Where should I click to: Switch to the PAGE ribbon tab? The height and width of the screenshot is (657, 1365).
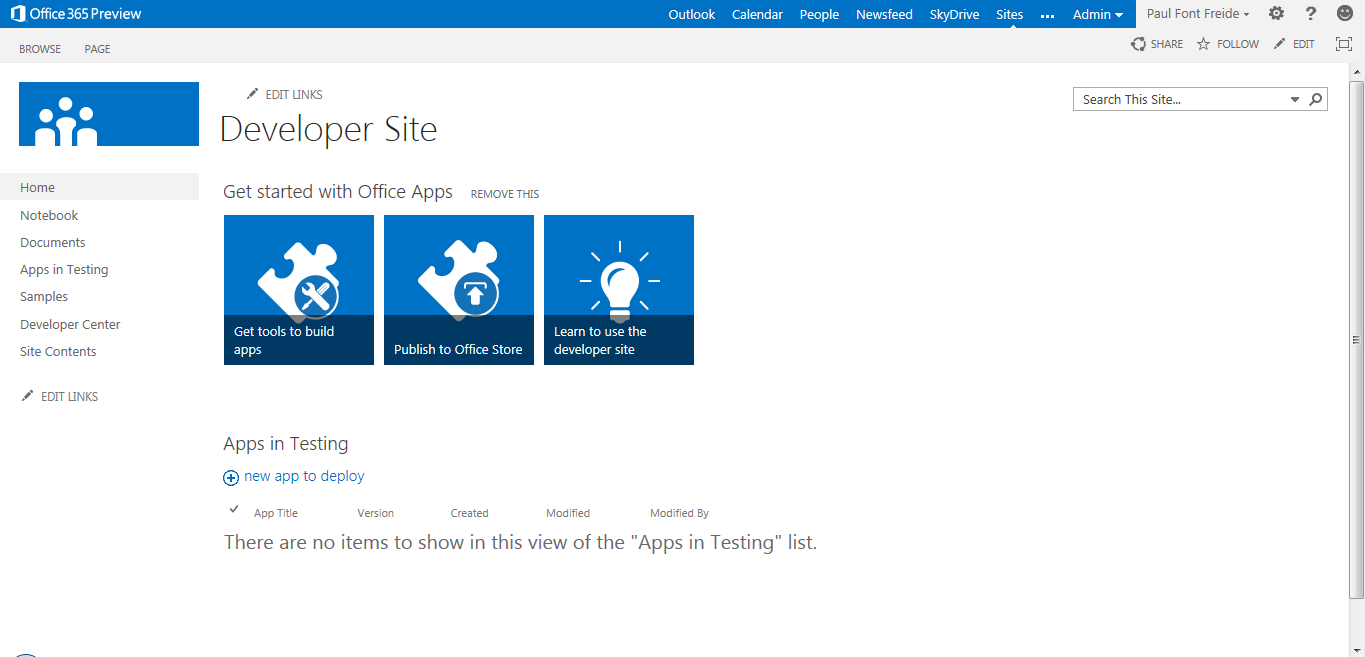click(97, 48)
